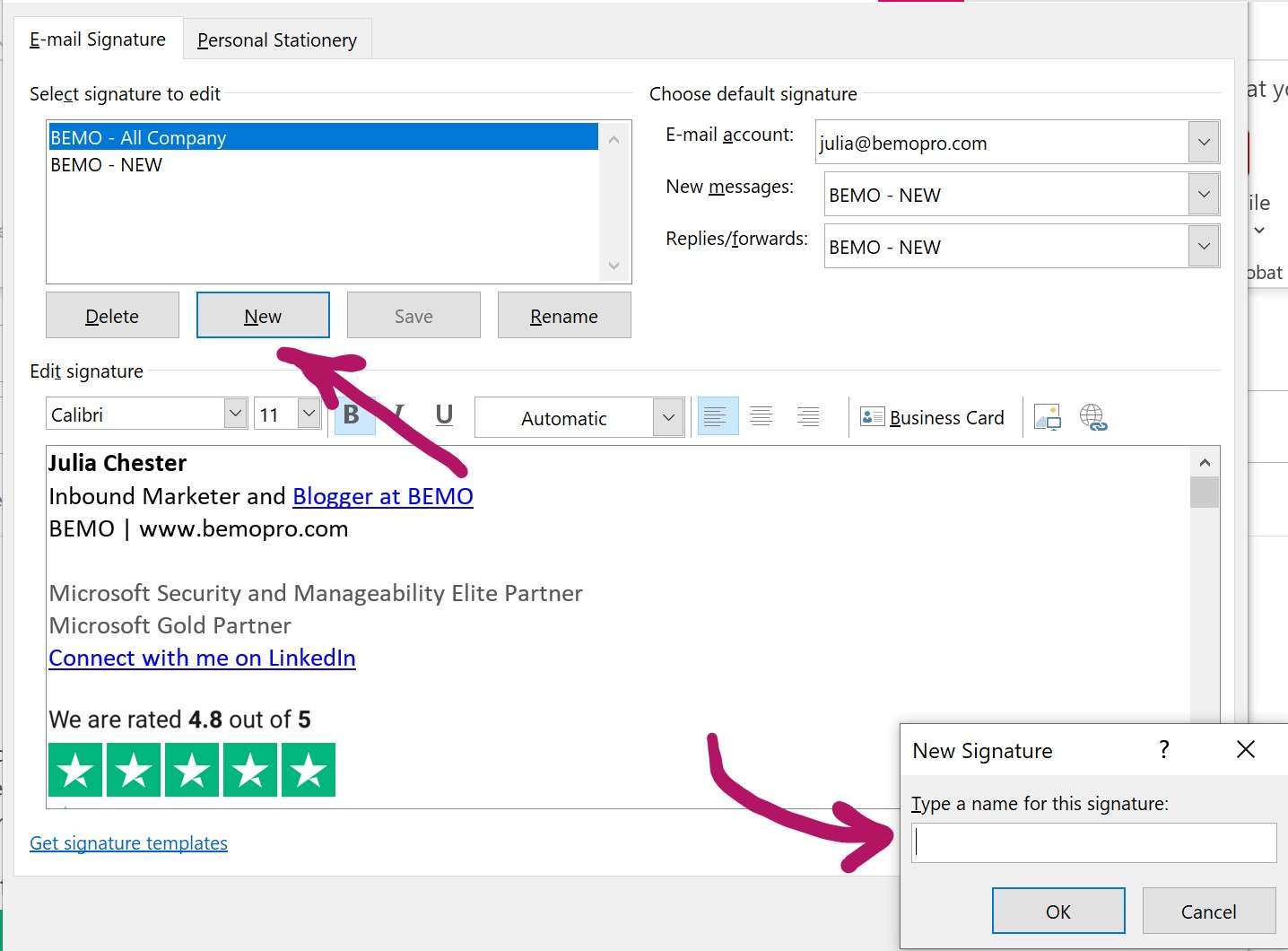Confirm new signature with OK
The height and width of the screenshot is (951, 1288).
point(1058,912)
